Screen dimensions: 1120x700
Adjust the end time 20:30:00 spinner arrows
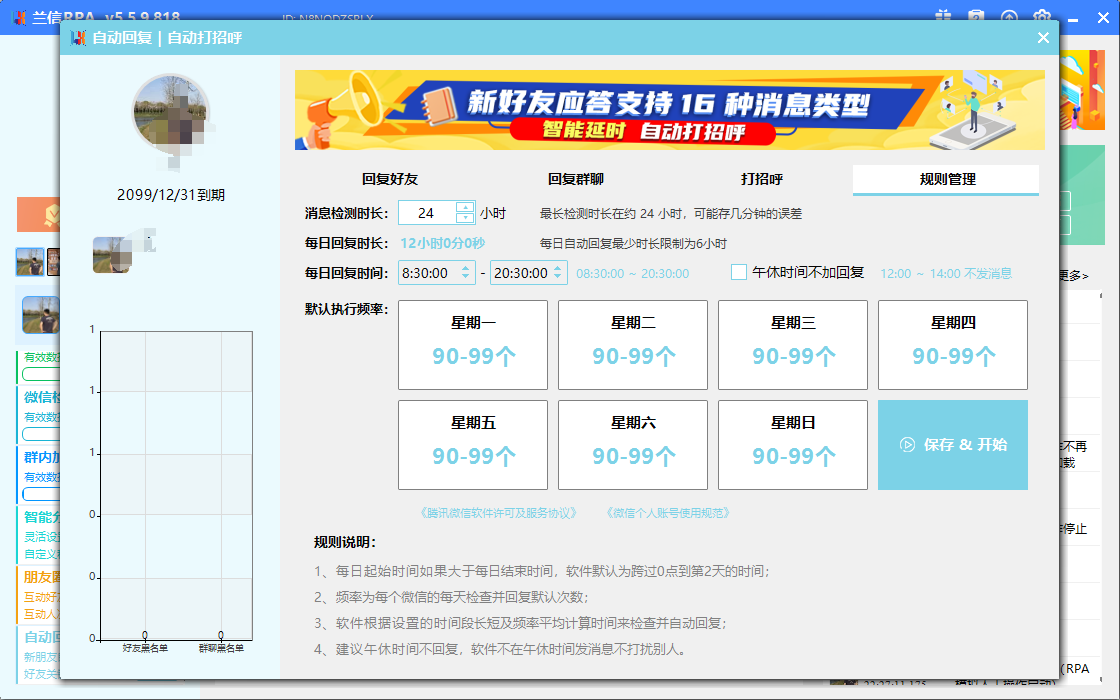(558, 273)
